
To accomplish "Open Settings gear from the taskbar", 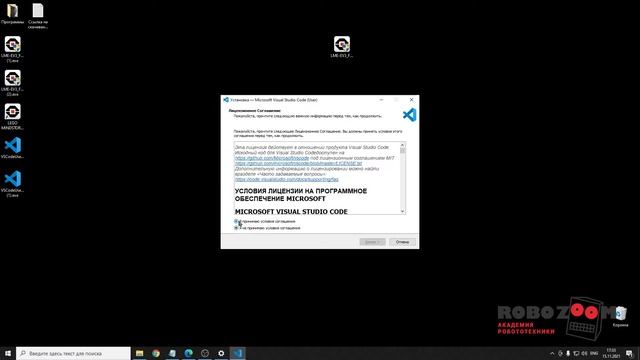I will coord(221,353).
